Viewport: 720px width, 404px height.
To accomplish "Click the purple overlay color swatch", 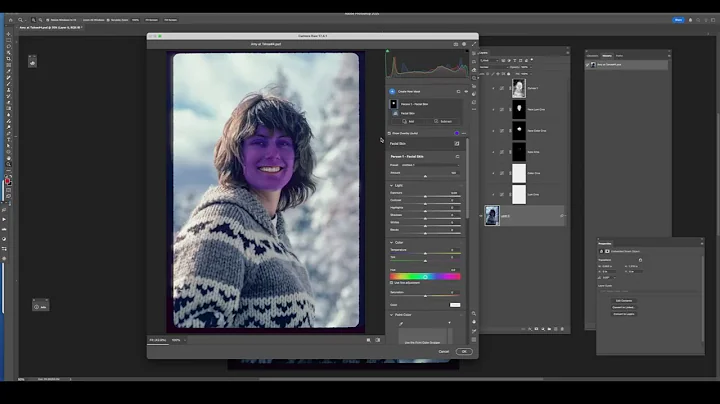I will tap(456, 133).
